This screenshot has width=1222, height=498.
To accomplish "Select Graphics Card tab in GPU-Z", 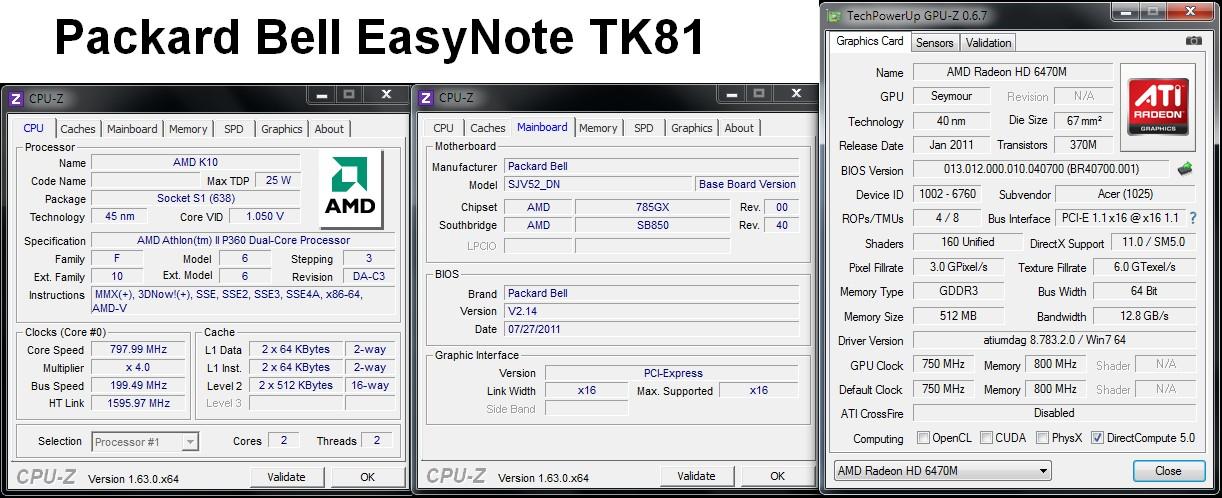I will pos(870,41).
